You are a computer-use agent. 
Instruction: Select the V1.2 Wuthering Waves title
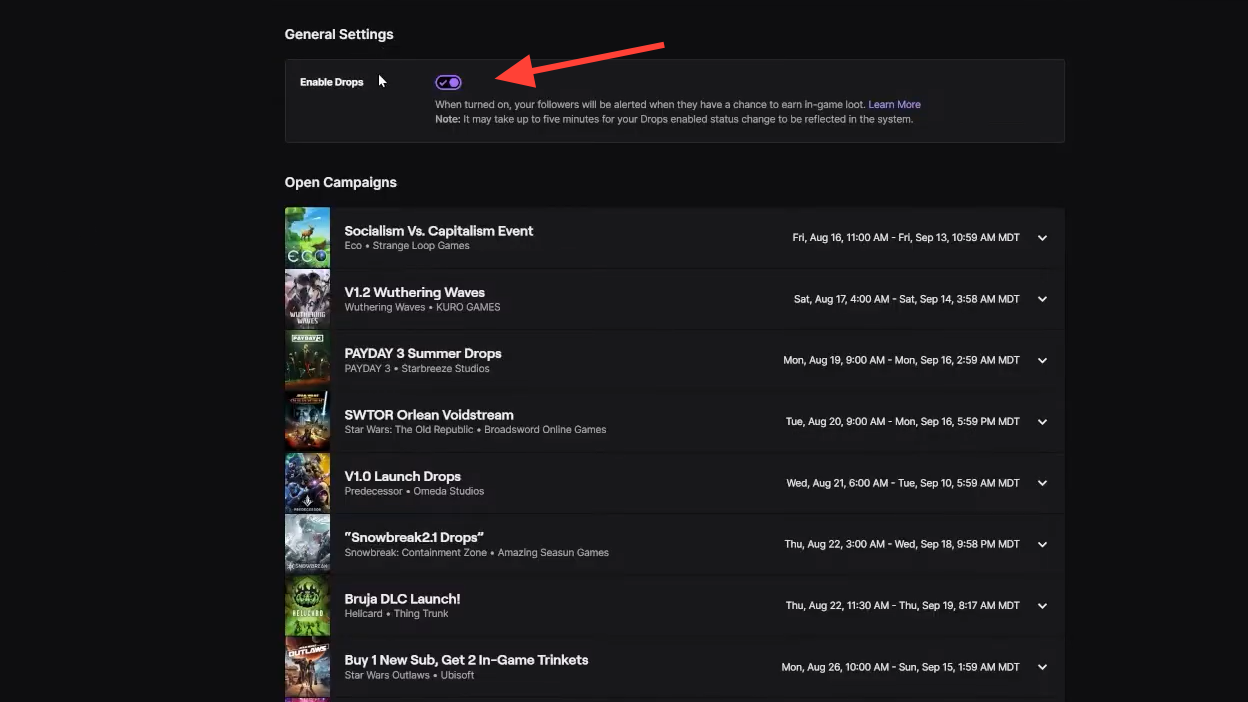click(x=415, y=292)
